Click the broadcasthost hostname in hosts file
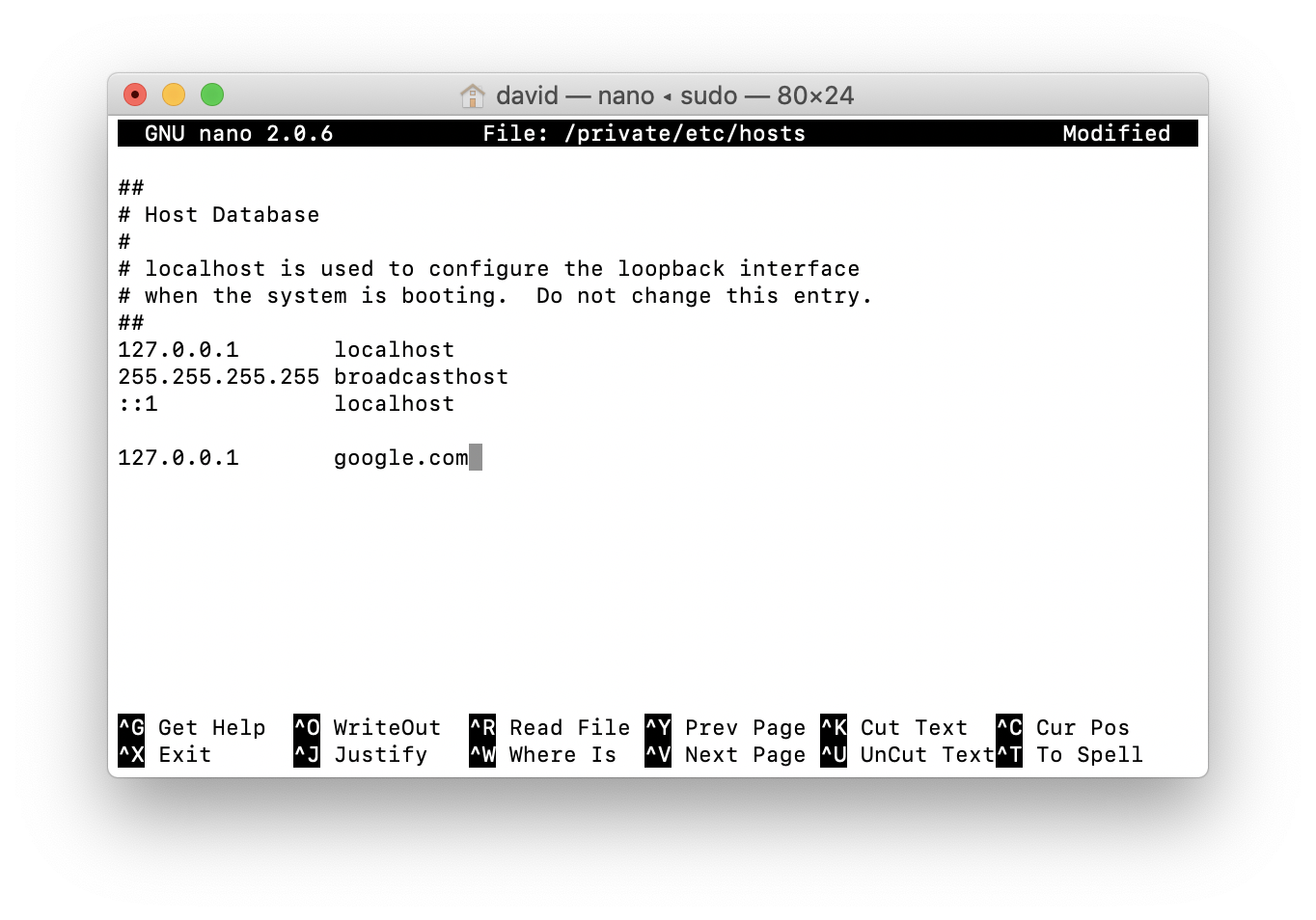 click(421, 377)
